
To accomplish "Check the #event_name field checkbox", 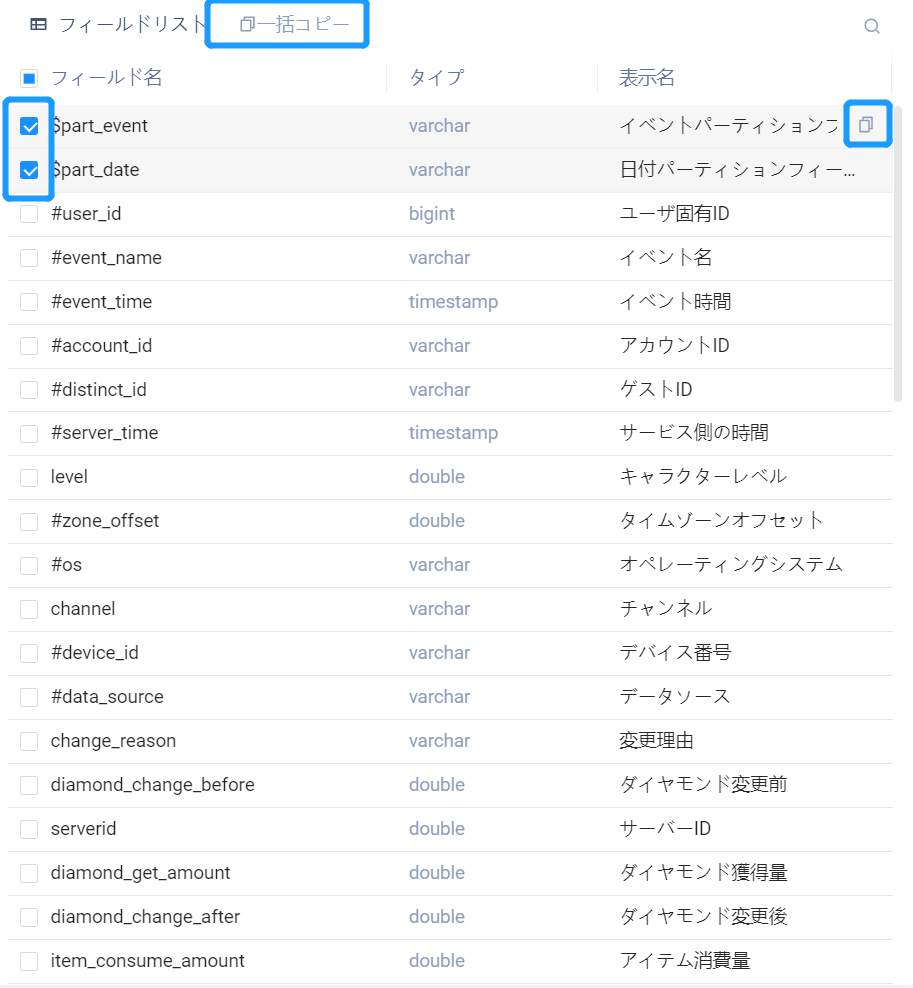I will (29, 257).
